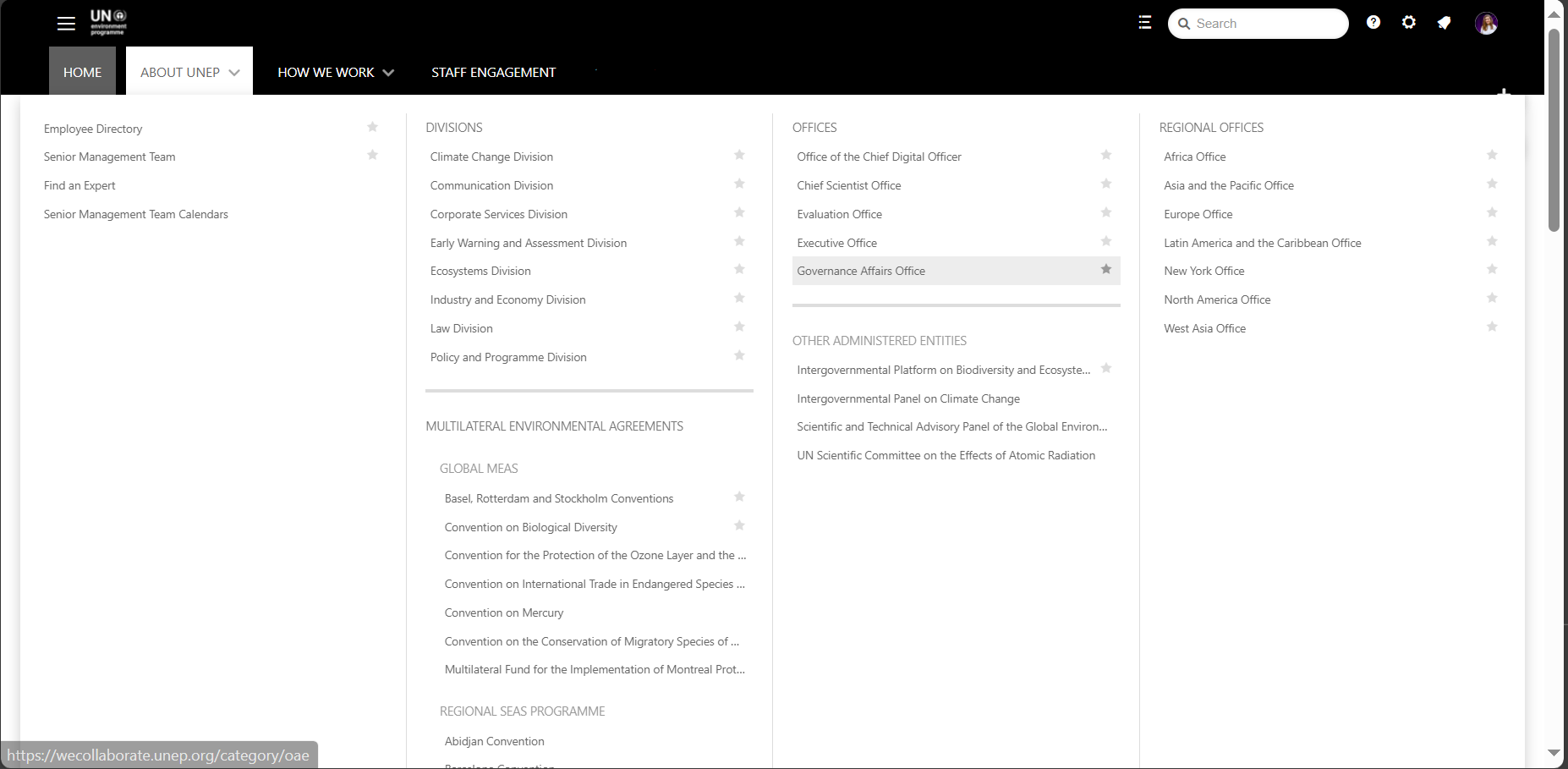
Task: Star the Corporate Services Division
Action: 739,212
